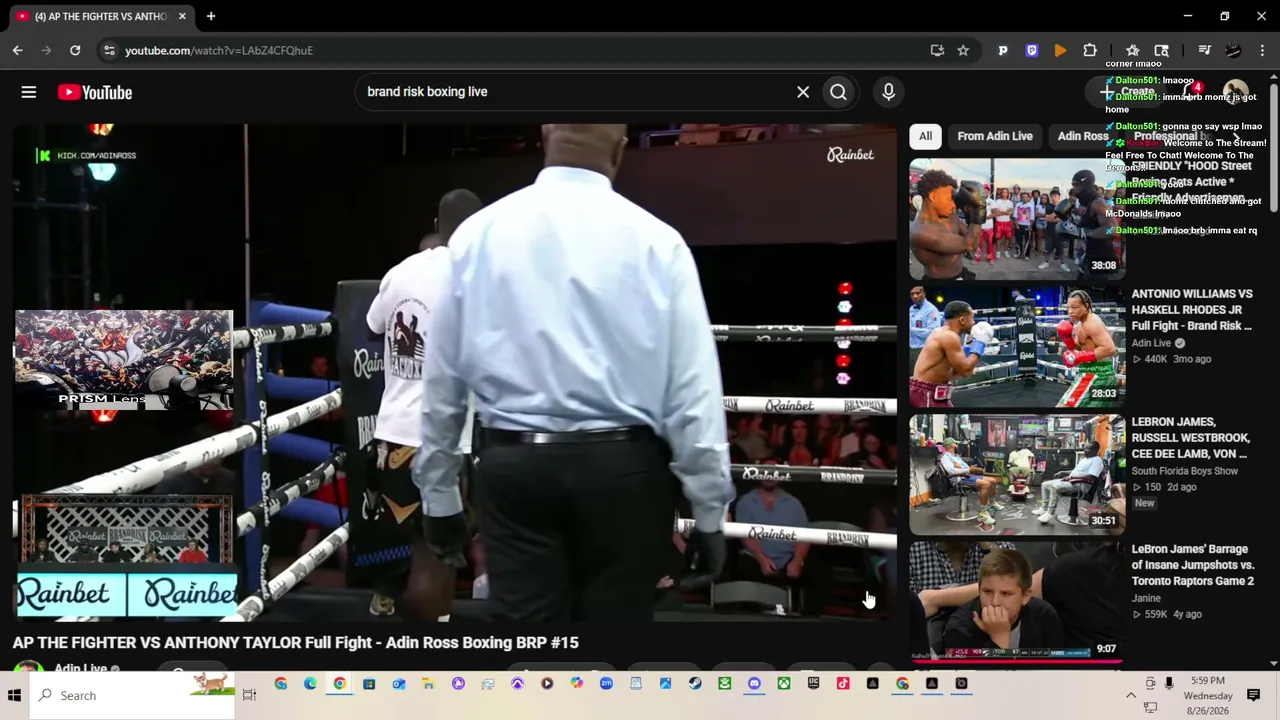The width and height of the screenshot is (1280, 720).
Task: Open the 38:08 street boxing video thumbnail
Action: click(x=1017, y=218)
